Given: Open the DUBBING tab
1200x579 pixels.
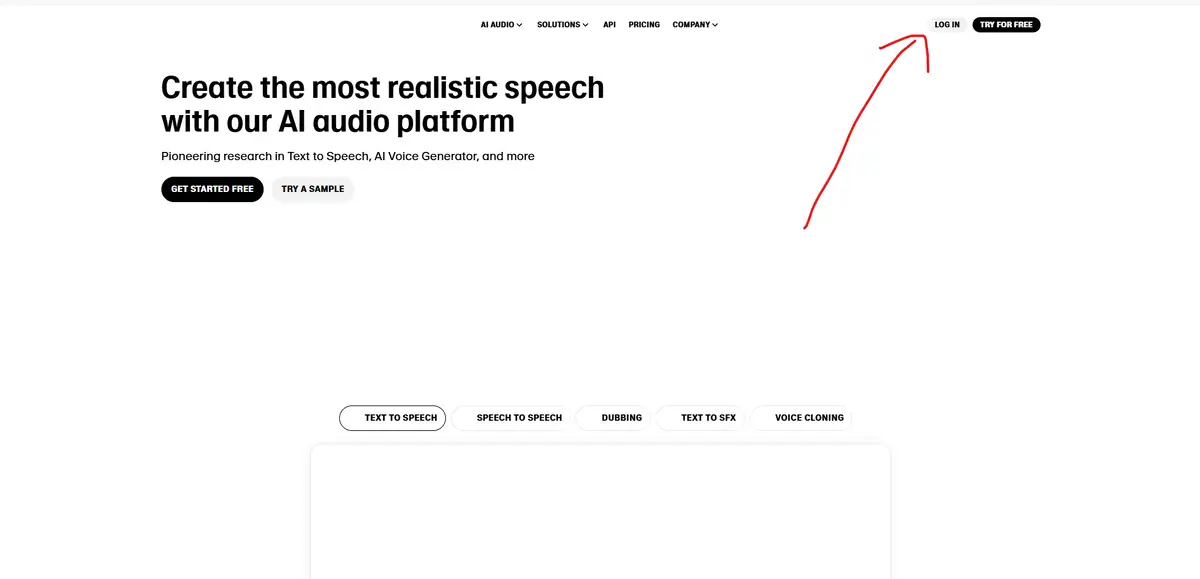Looking at the screenshot, I should coord(614,418).
